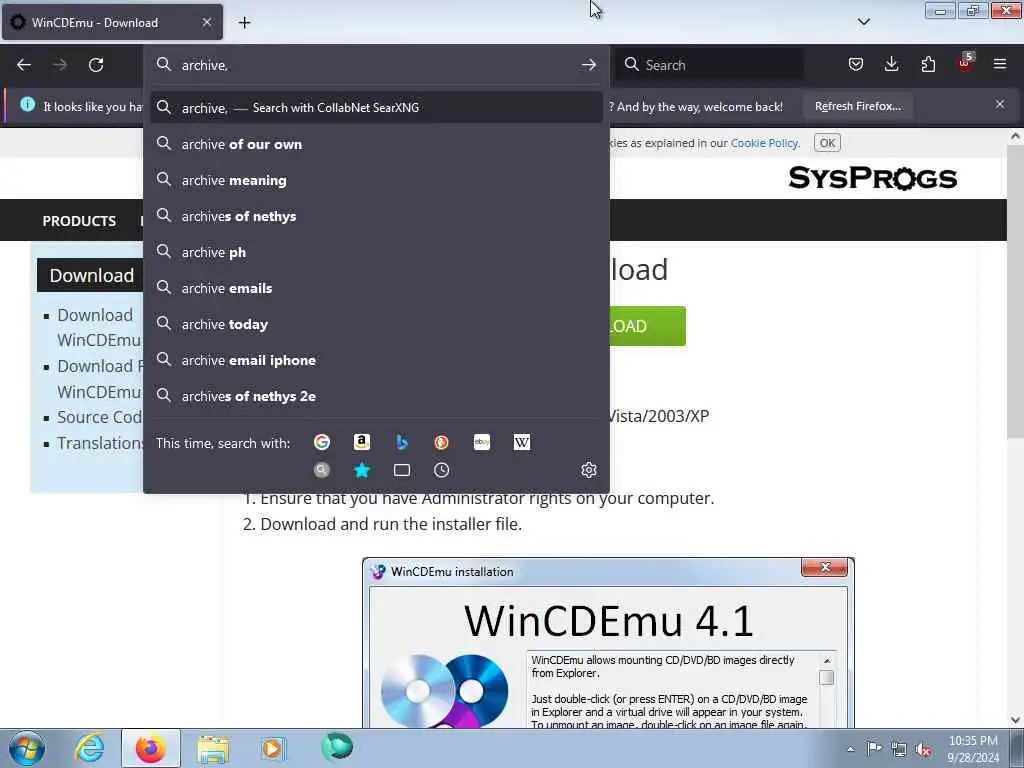
Task: Click the scrollbar up arrow
Action: pos(1015,136)
